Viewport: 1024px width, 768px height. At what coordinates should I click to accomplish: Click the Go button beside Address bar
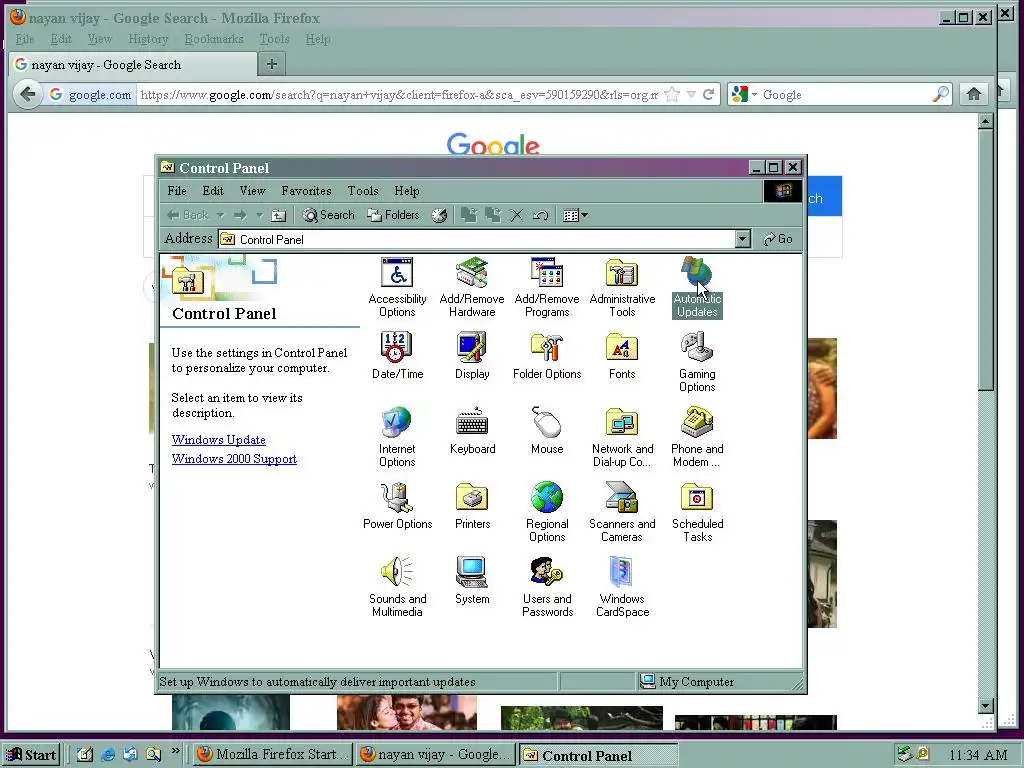(778, 240)
